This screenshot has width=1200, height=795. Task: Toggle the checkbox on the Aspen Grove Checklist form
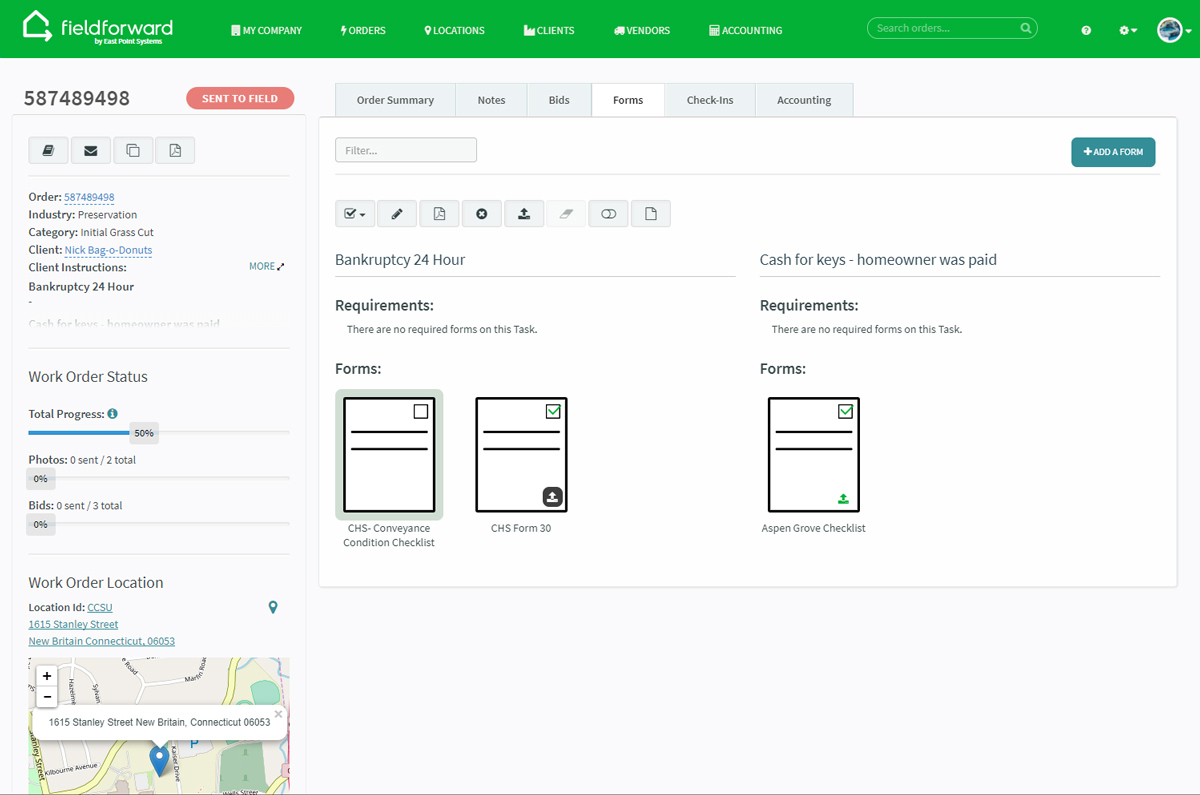[x=846, y=410]
